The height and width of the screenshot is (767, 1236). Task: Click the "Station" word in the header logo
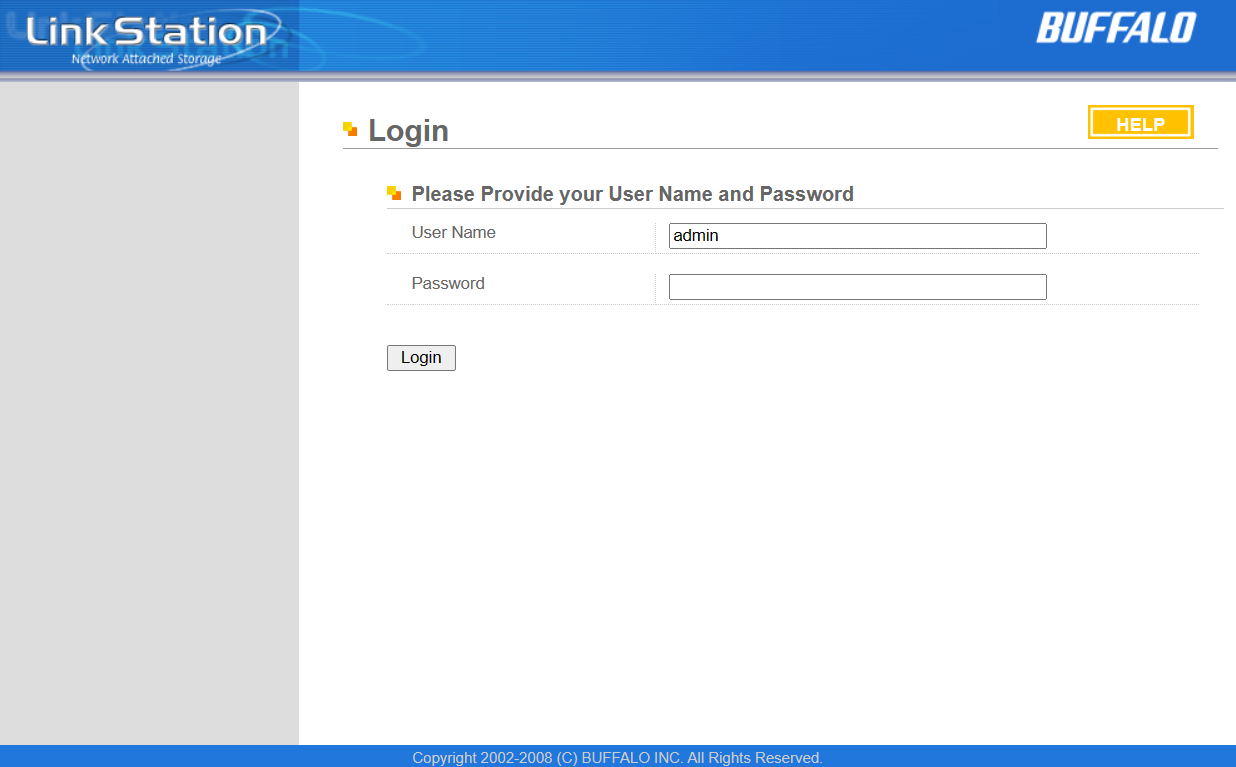pyautogui.click(x=205, y=32)
